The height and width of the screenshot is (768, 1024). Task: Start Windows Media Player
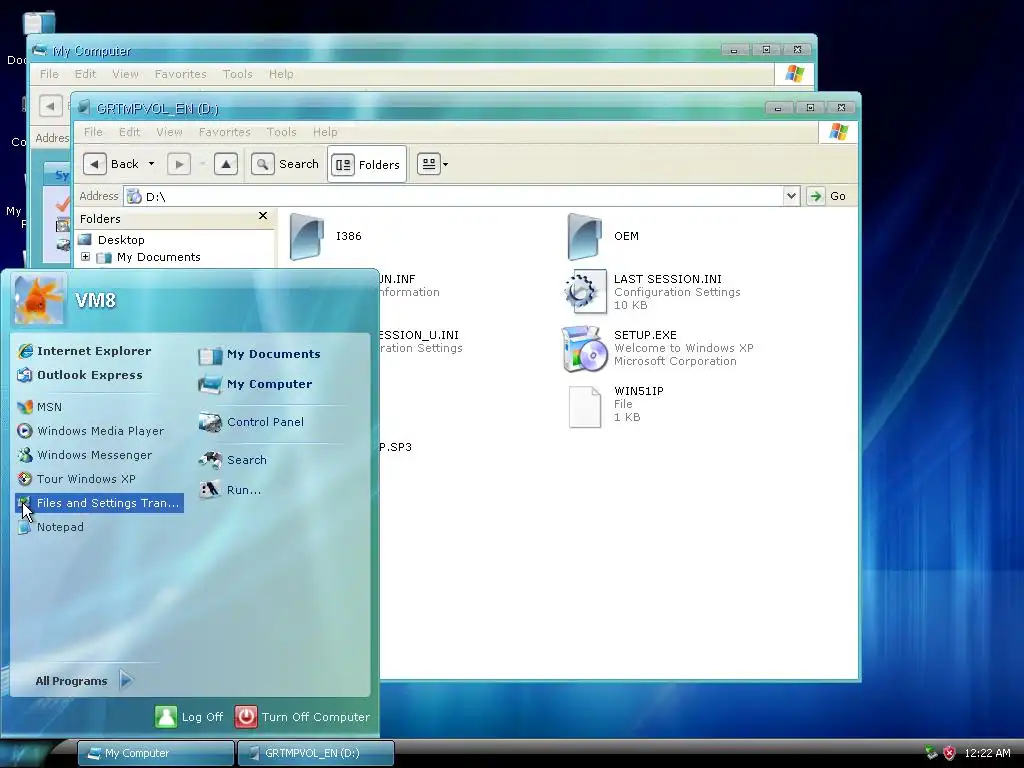click(91, 431)
